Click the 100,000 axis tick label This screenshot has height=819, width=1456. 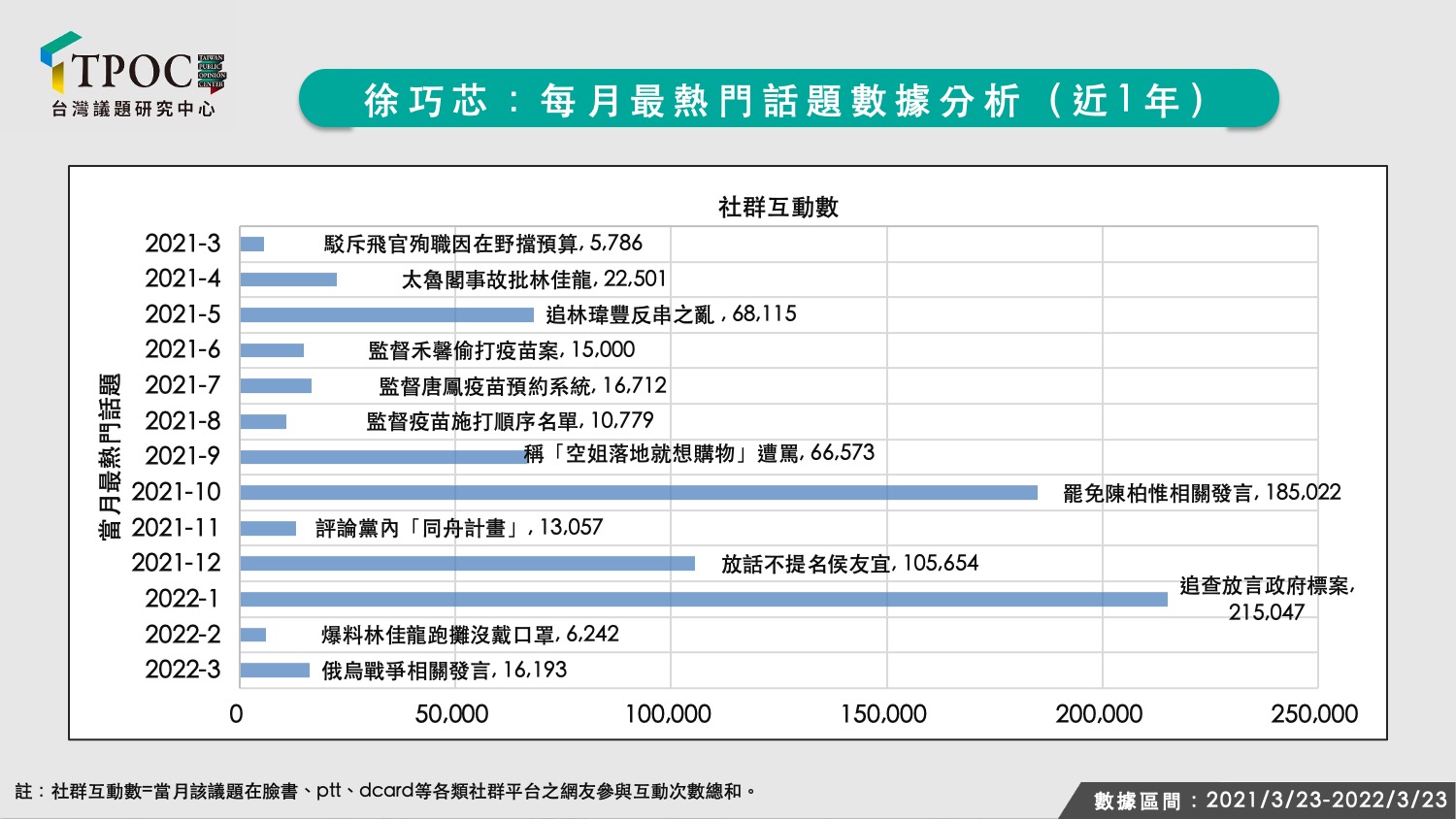668,714
